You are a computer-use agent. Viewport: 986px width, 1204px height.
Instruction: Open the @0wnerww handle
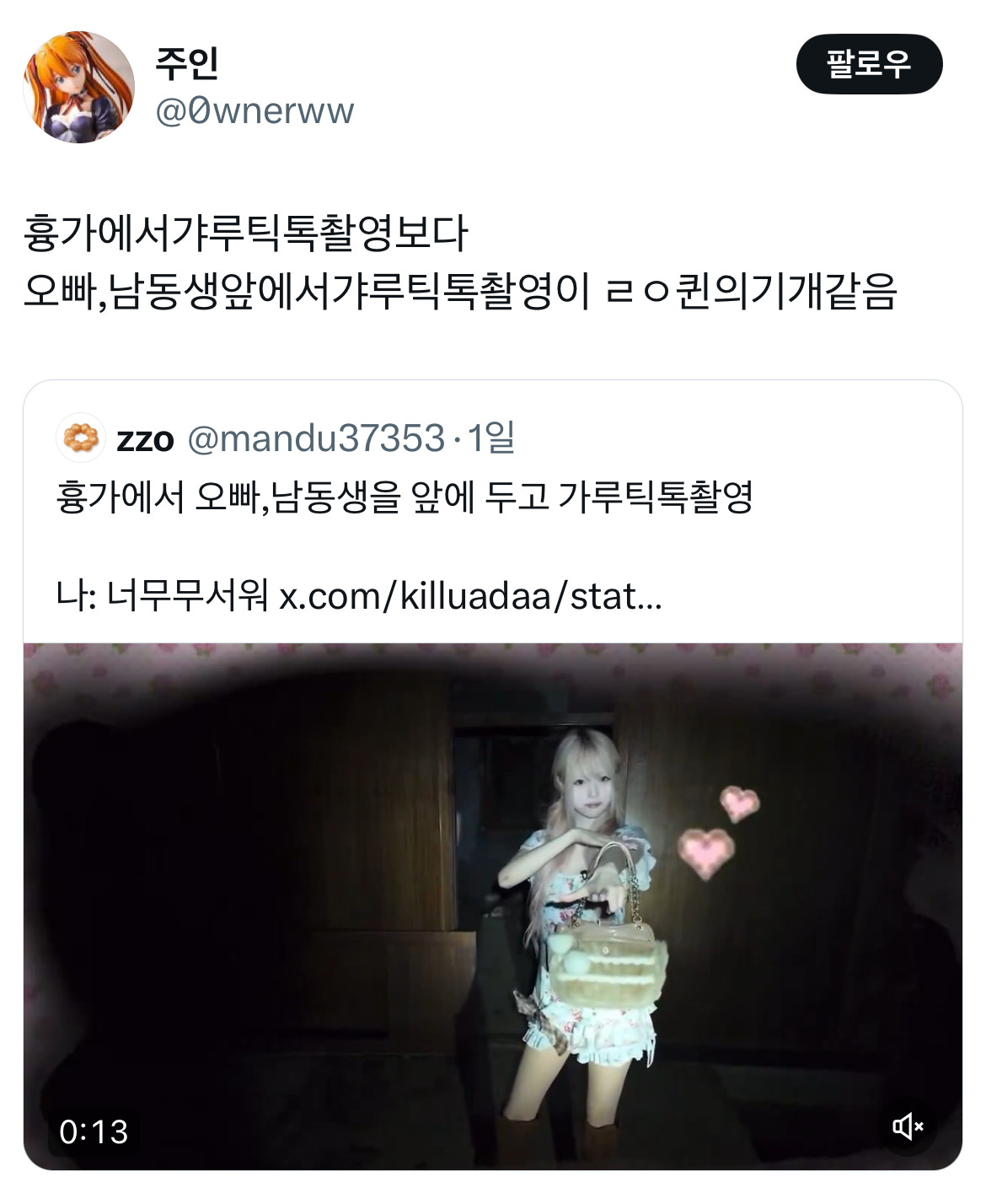point(255,110)
